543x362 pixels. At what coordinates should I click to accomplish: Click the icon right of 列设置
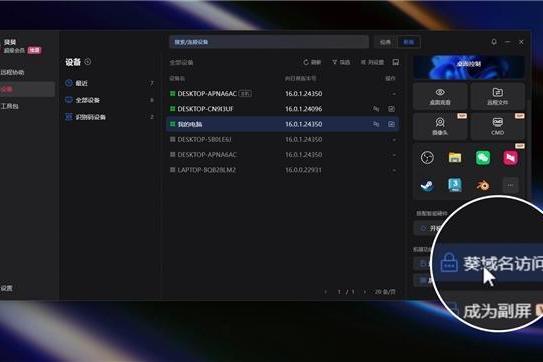pos(396,62)
